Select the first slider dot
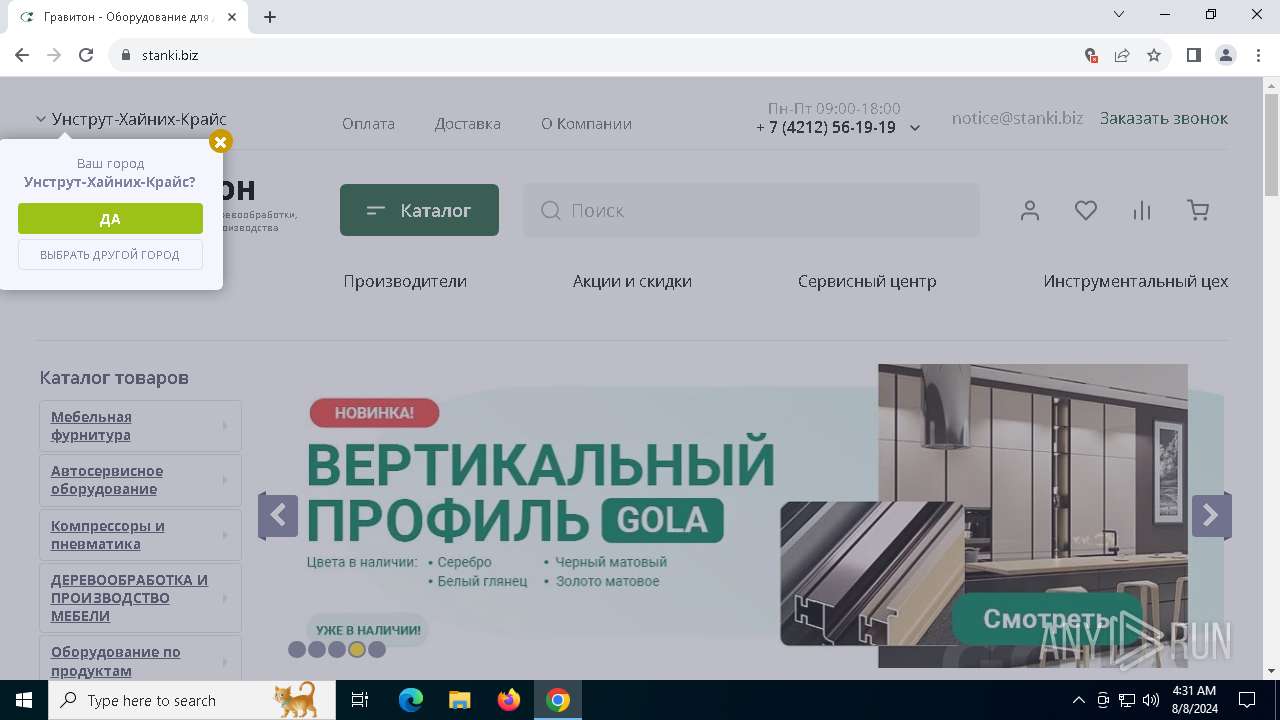1280x720 pixels. pos(297,650)
